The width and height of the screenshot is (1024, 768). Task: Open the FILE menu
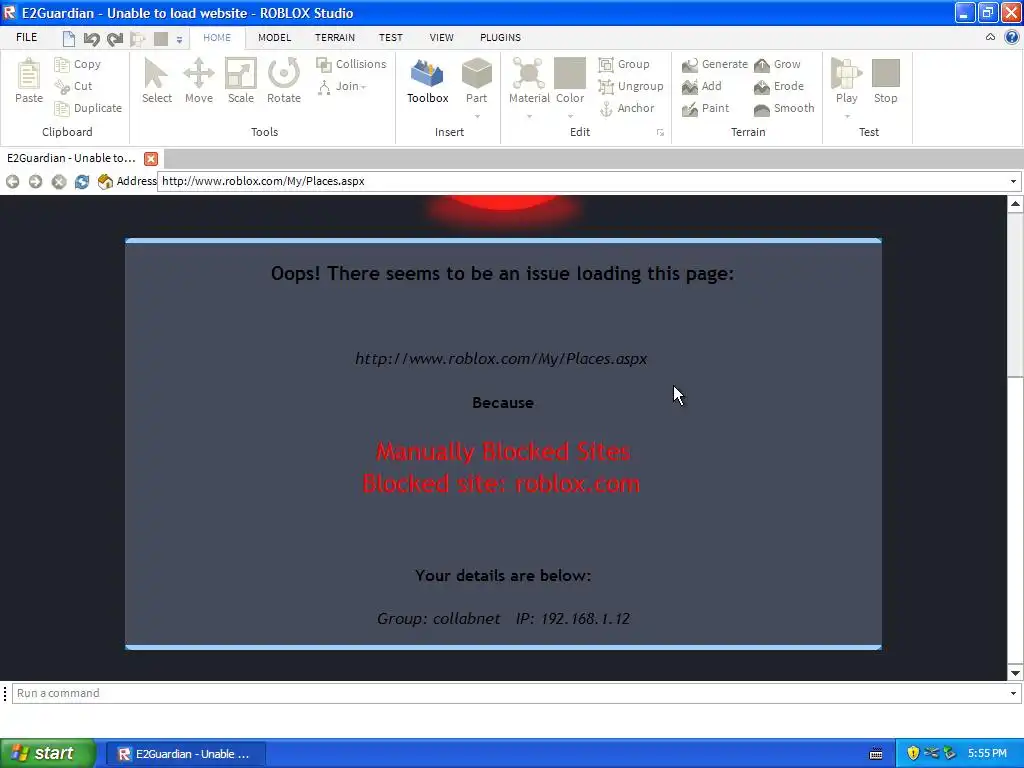point(27,37)
